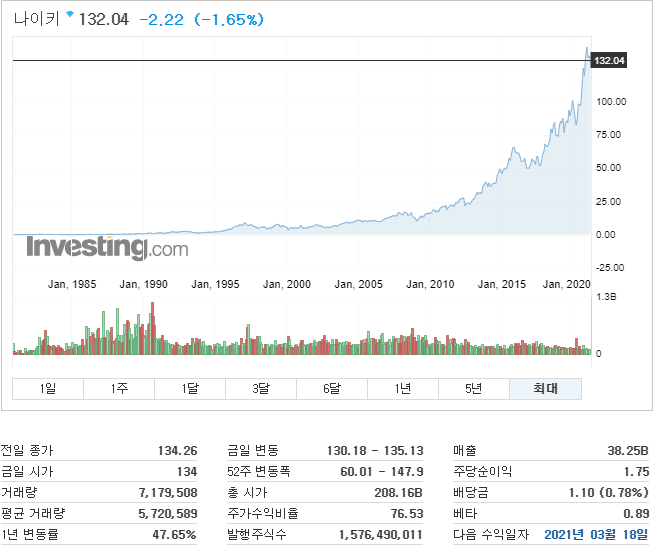Click the blue down arrow next to 나이키
Screen dimensions: 655x547
(x=70, y=15)
